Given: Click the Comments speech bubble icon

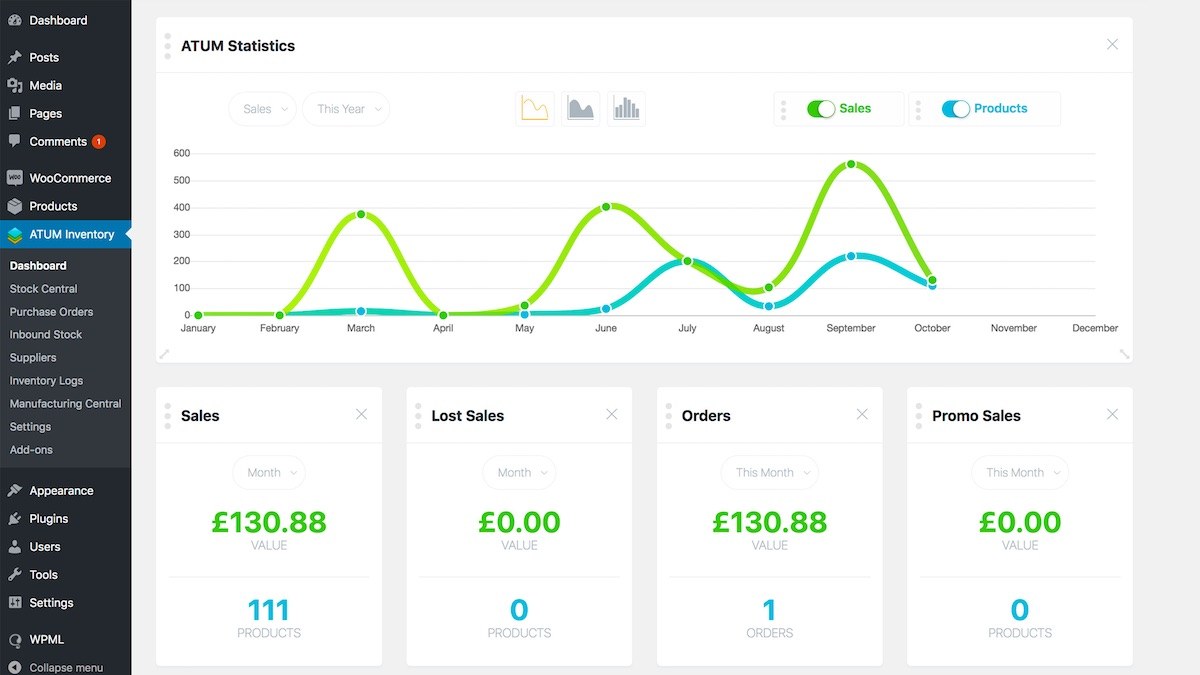Looking at the screenshot, I should click(14, 141).
